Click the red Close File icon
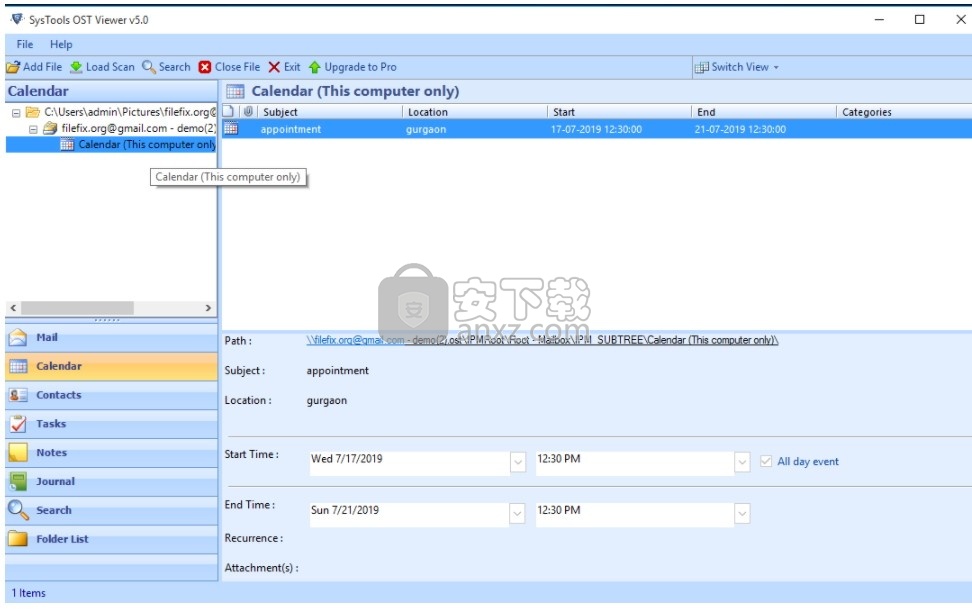972x609 pixels. [x=205, y=67]
